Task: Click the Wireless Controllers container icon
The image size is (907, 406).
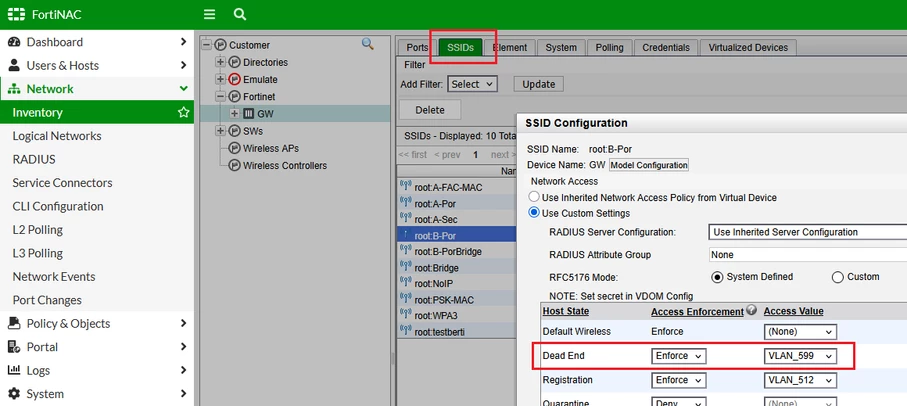Action: click(234, 165)
